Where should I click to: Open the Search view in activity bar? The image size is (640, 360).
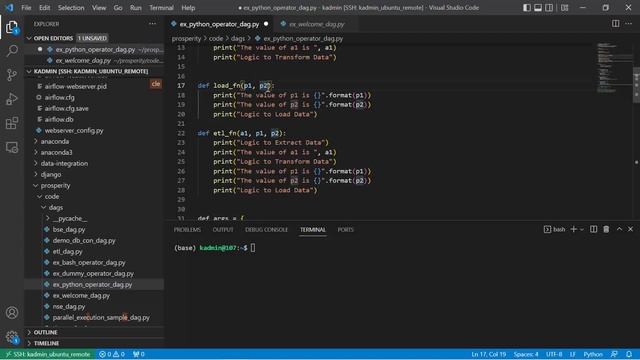pos(12,51)
